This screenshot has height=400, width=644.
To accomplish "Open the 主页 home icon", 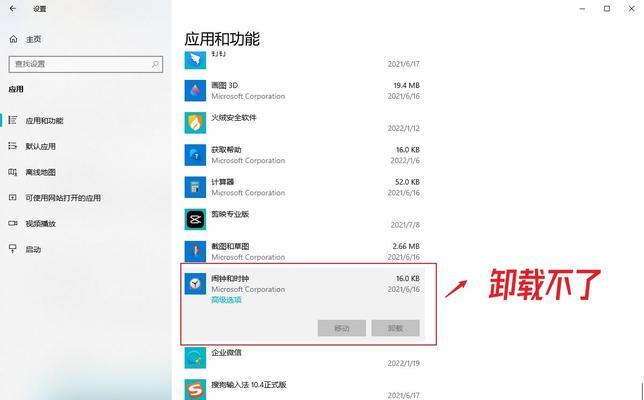I will pos(14,39).
